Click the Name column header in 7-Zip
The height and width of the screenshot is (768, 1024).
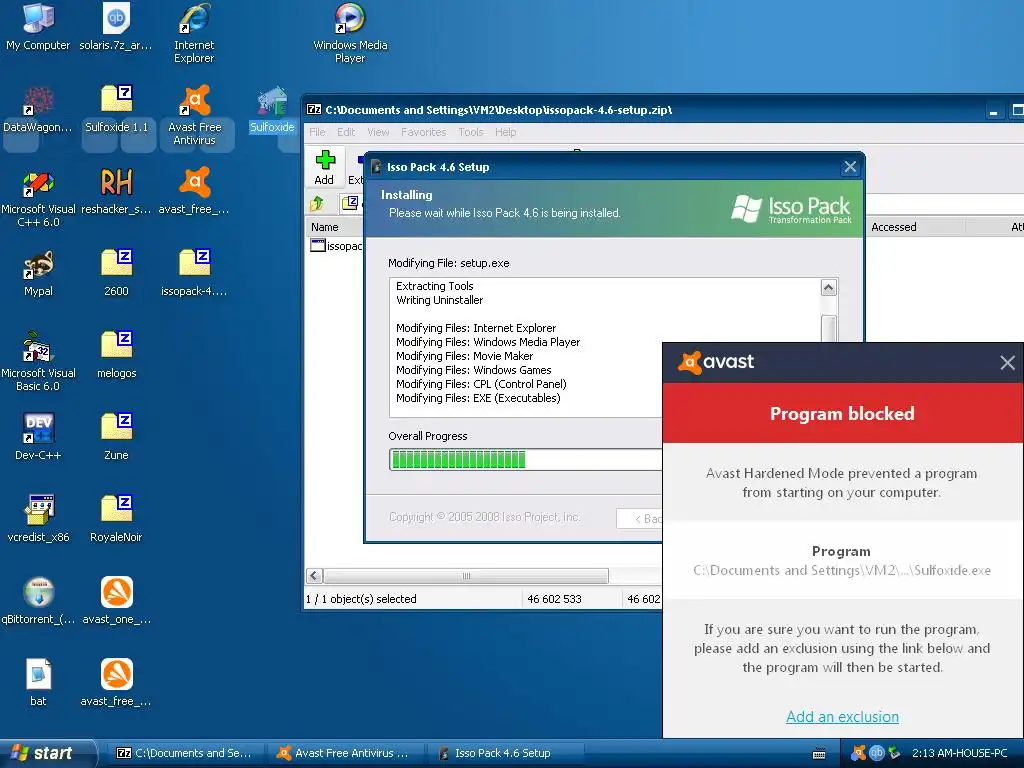point(334,227)
